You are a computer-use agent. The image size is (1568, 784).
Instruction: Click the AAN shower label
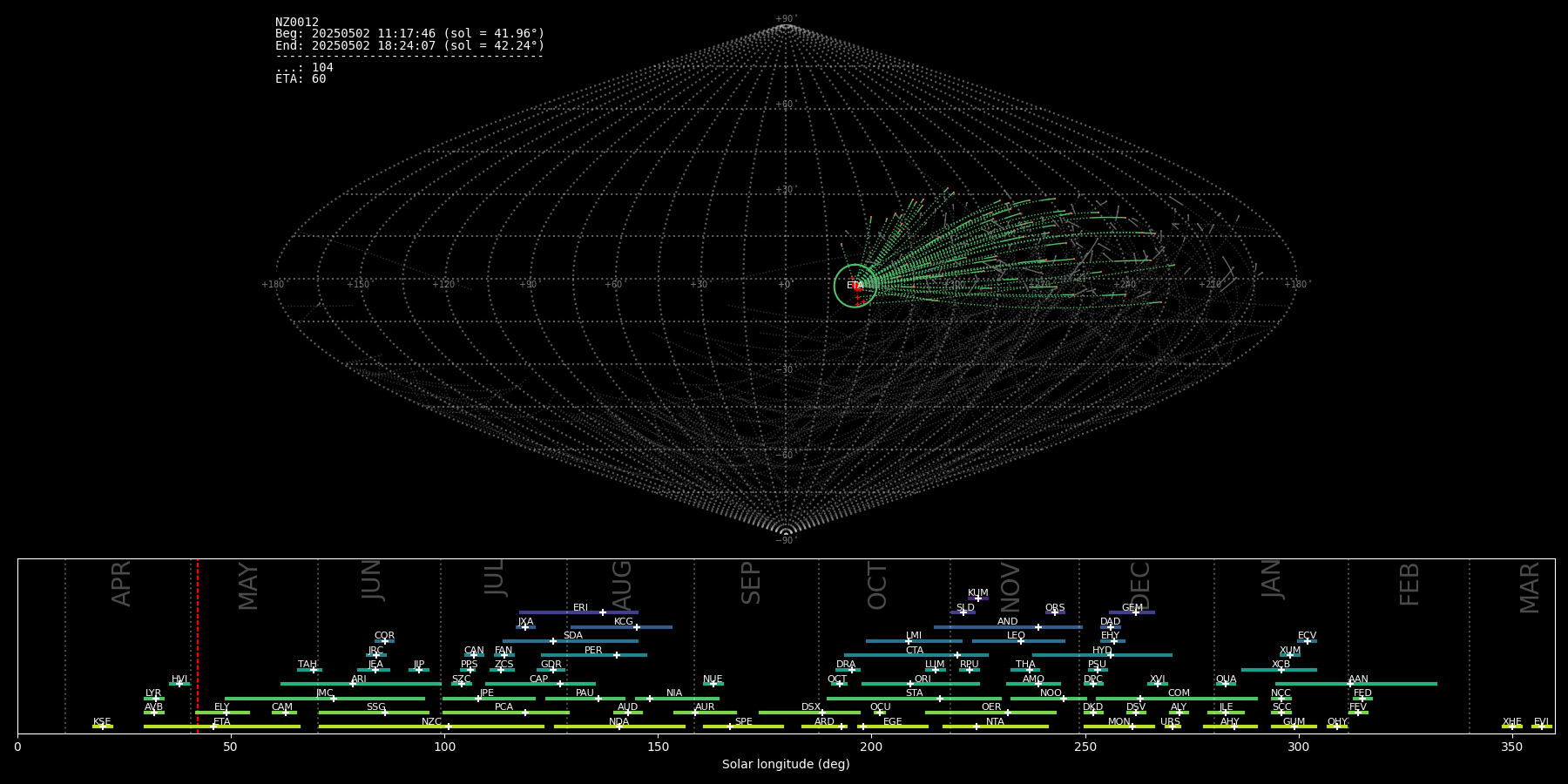[x=1358, y=679]
